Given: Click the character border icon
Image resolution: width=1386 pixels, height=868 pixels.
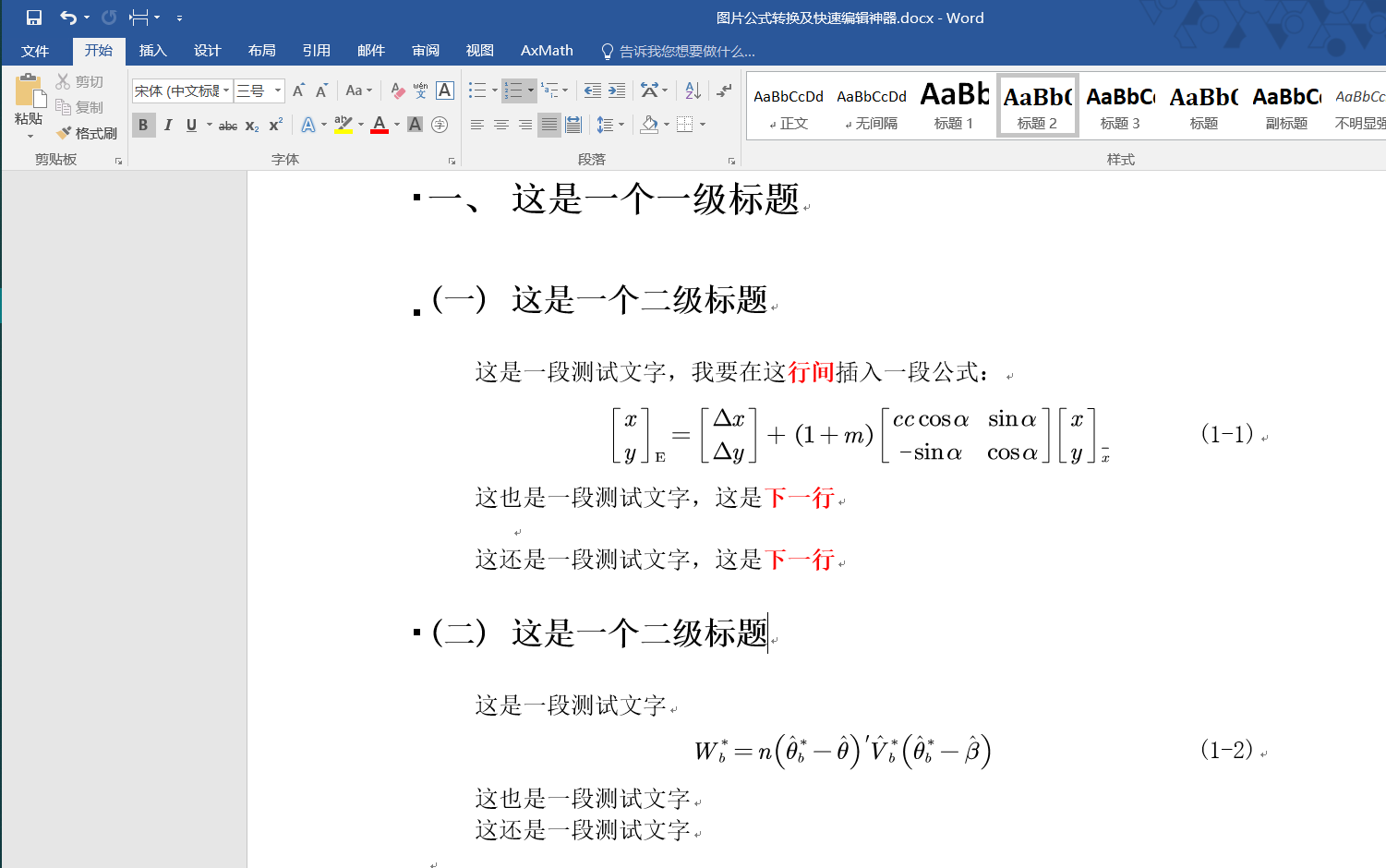Looking at the screenshot, I should [445, 90].
